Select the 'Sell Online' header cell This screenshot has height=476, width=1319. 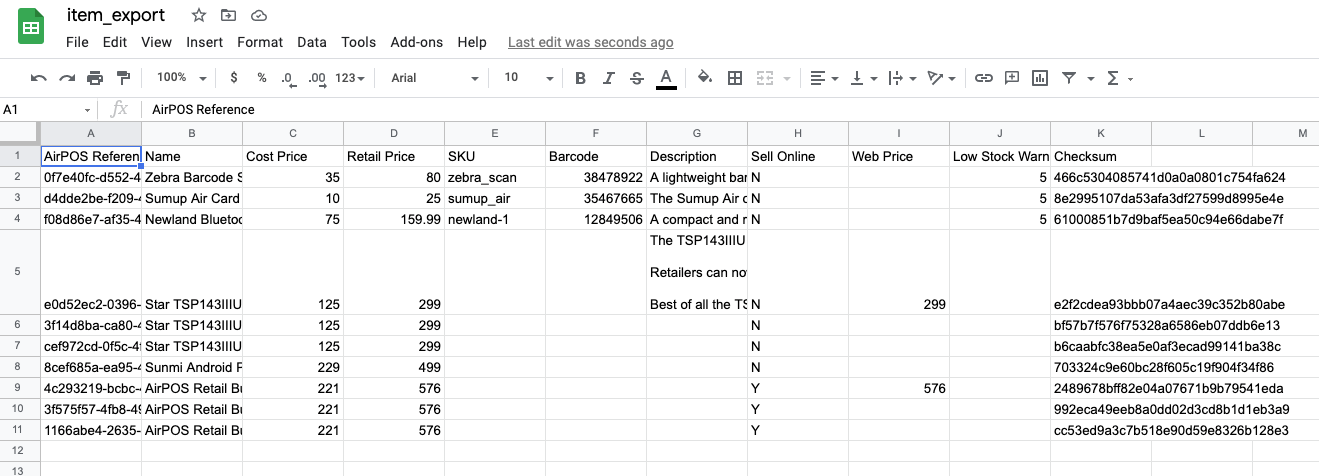[x=798, y=156]
